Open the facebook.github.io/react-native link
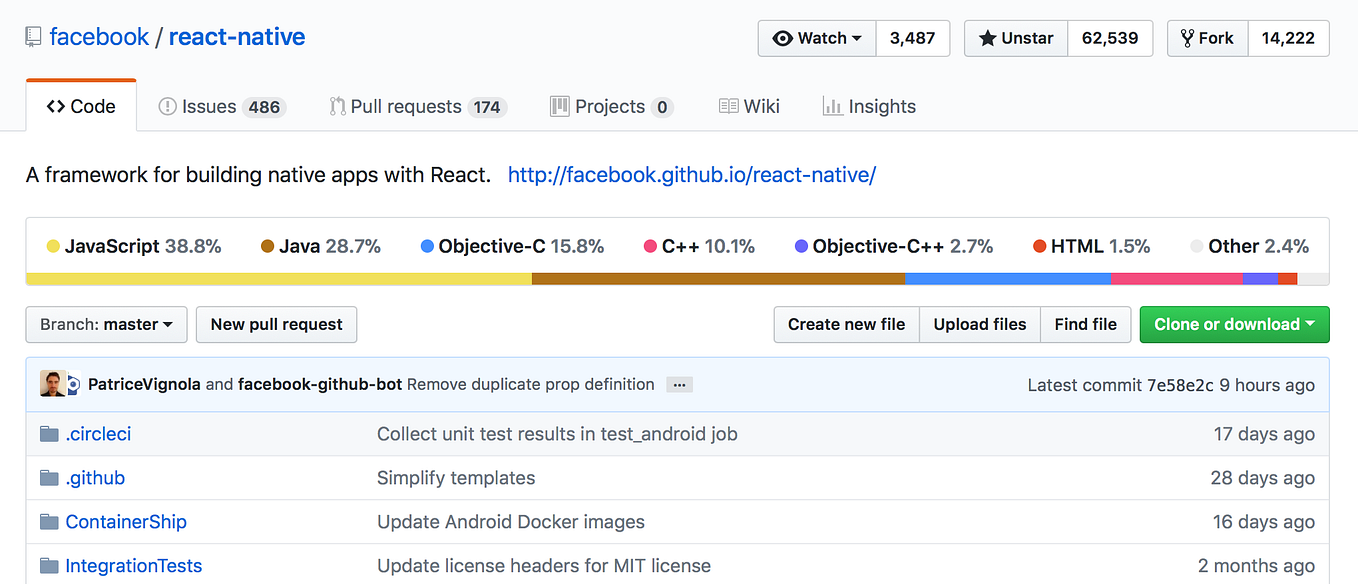Screen dimensions: 1358x584 pos(691,175)
